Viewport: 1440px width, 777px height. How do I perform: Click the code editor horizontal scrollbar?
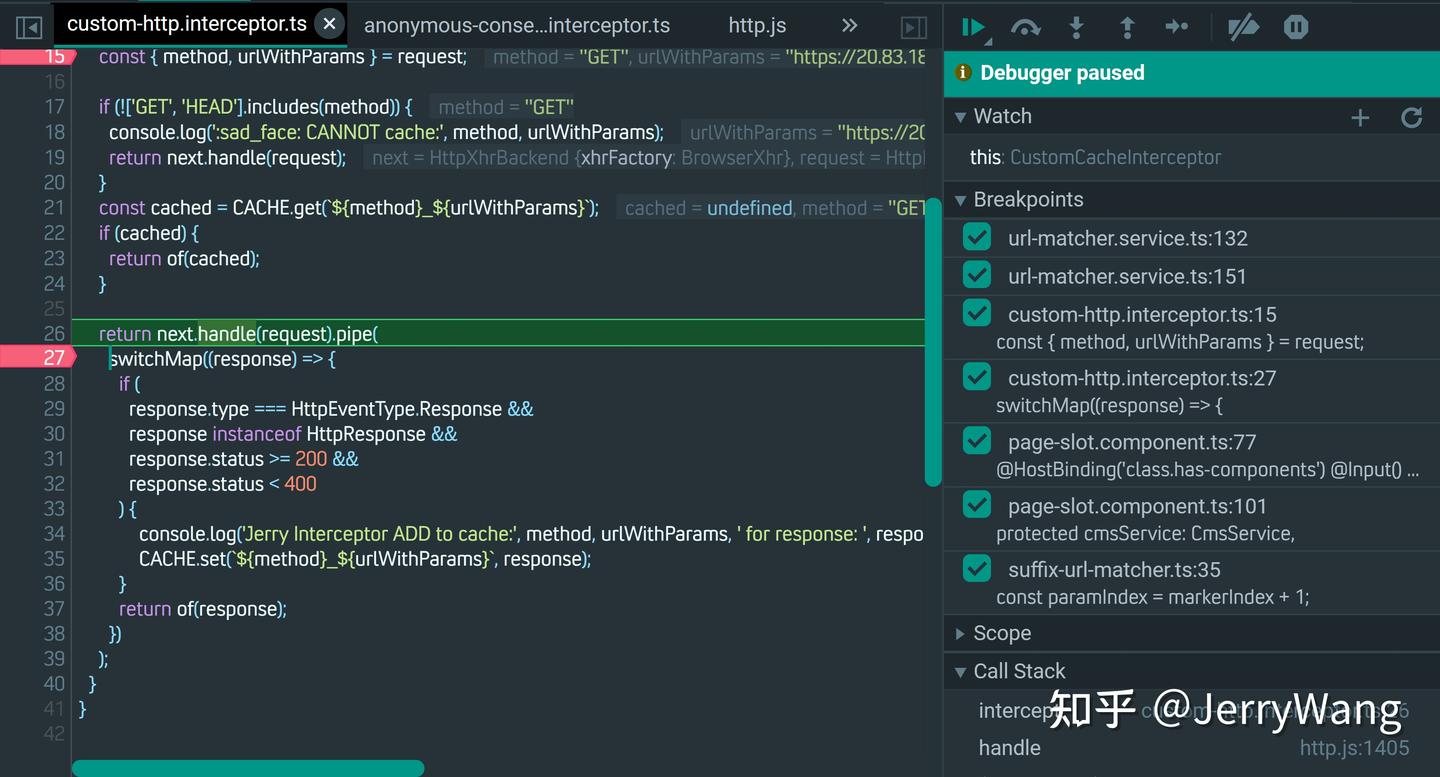pos(248,768)
